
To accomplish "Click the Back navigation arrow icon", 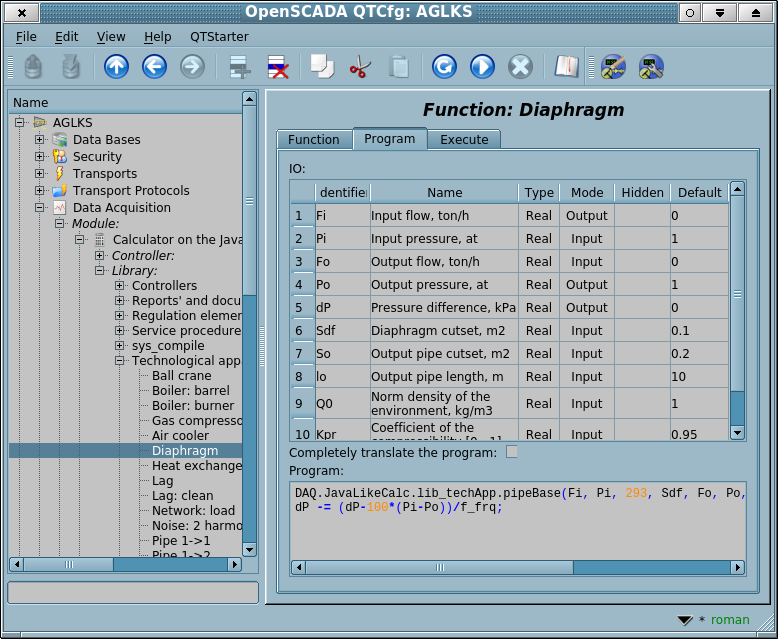I will (x=154, y=67).
